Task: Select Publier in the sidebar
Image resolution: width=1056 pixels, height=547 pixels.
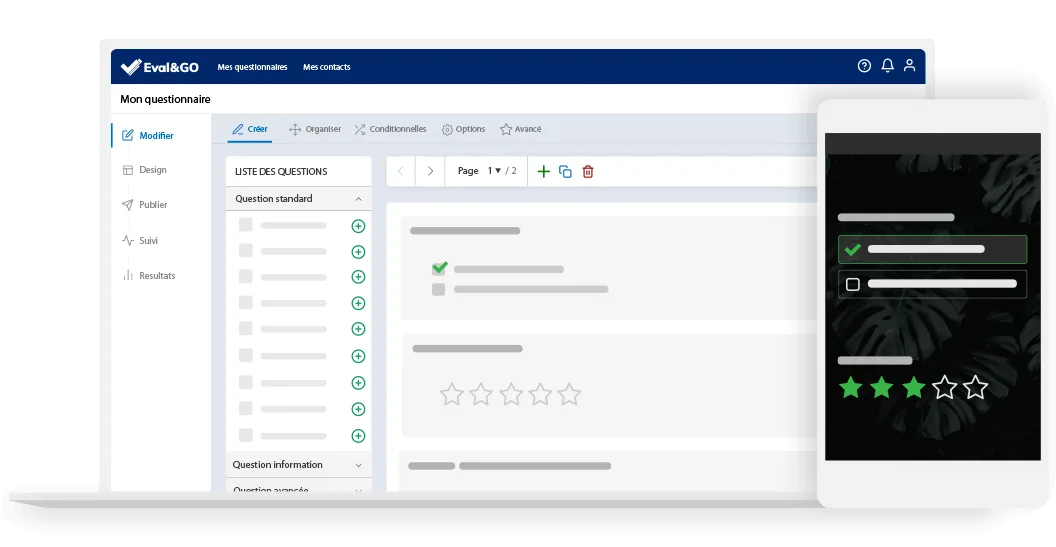Action: 145,205
